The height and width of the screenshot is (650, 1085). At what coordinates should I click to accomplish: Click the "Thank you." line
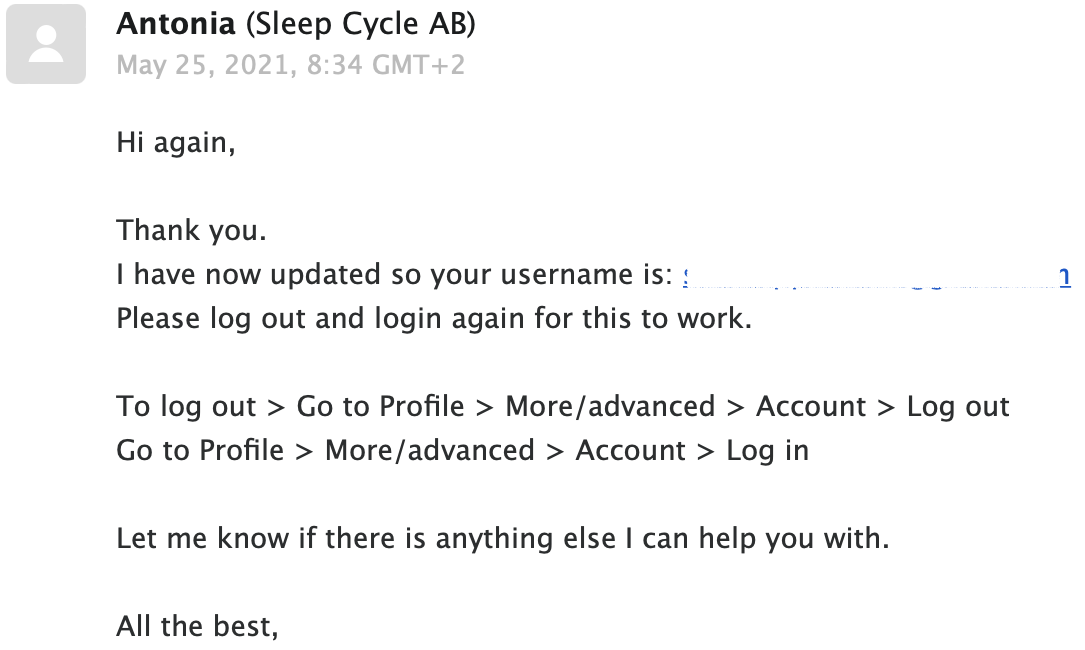(x=192, y=231)
